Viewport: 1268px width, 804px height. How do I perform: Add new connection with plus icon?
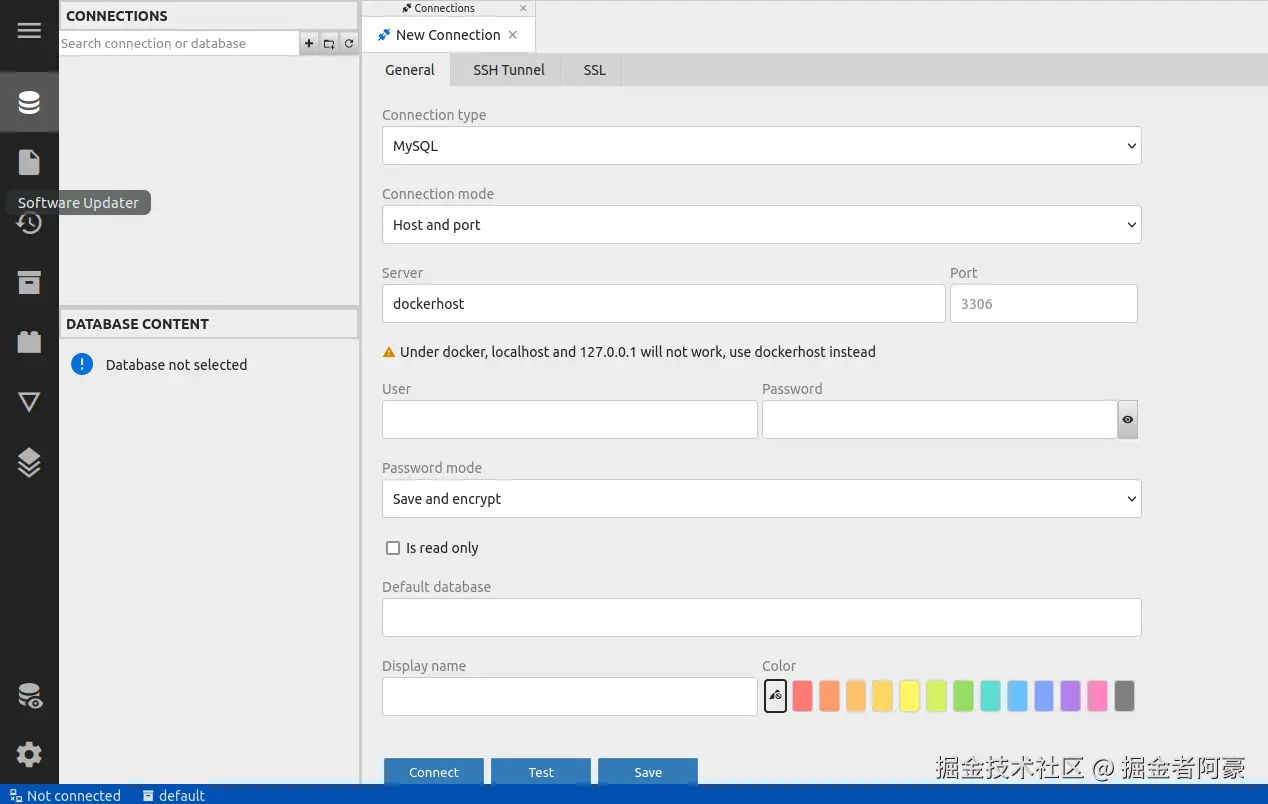(309, 43)
